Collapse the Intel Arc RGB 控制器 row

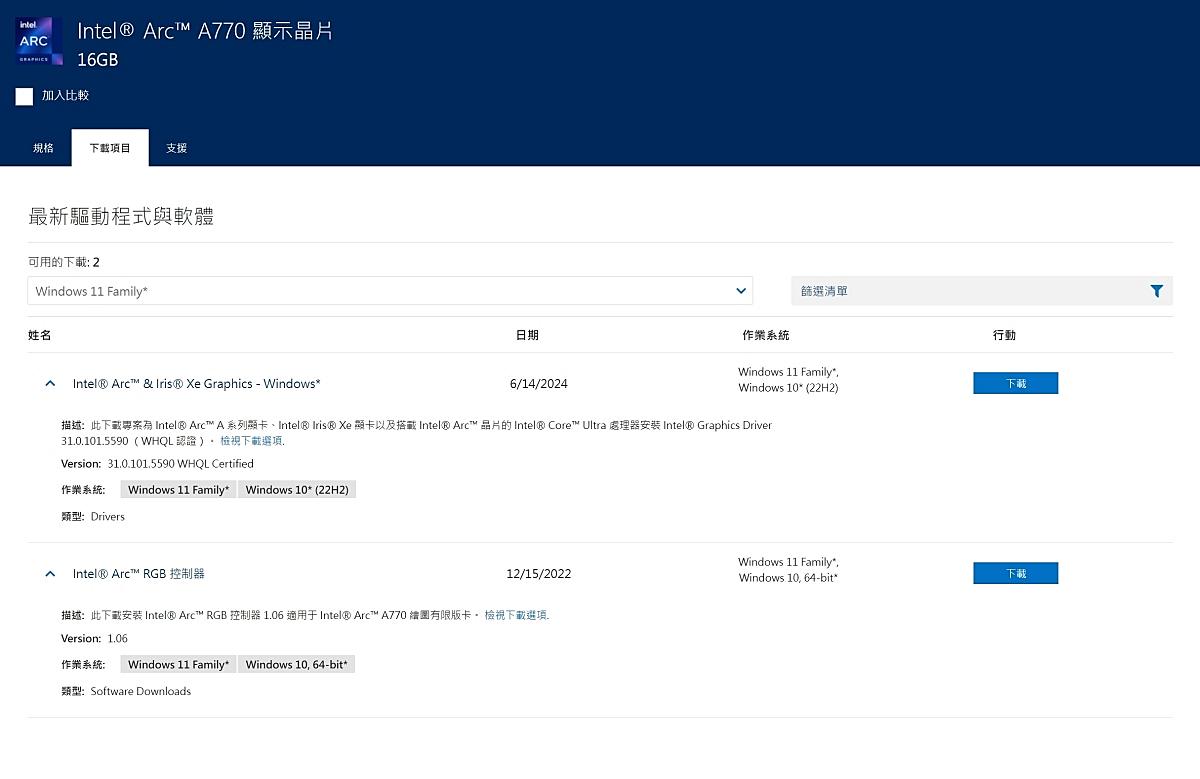point(50,574)
